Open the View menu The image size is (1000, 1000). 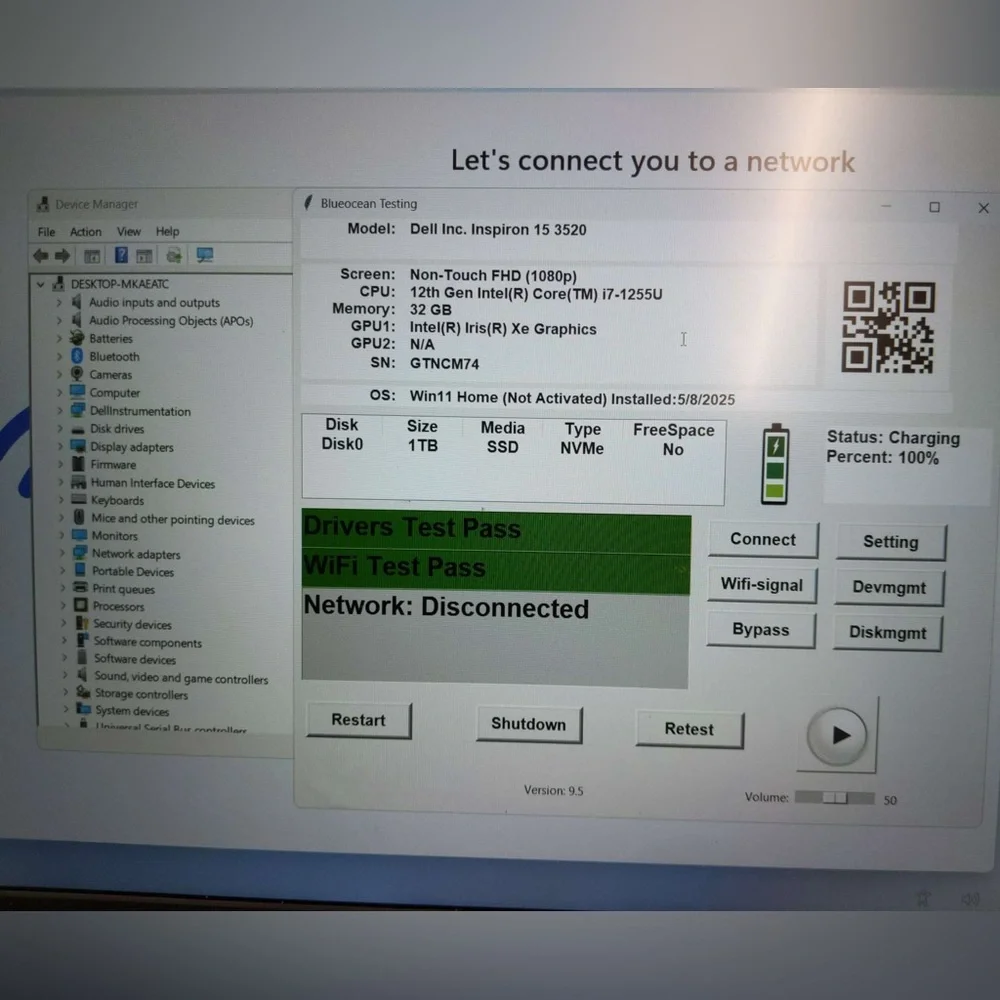128,232
